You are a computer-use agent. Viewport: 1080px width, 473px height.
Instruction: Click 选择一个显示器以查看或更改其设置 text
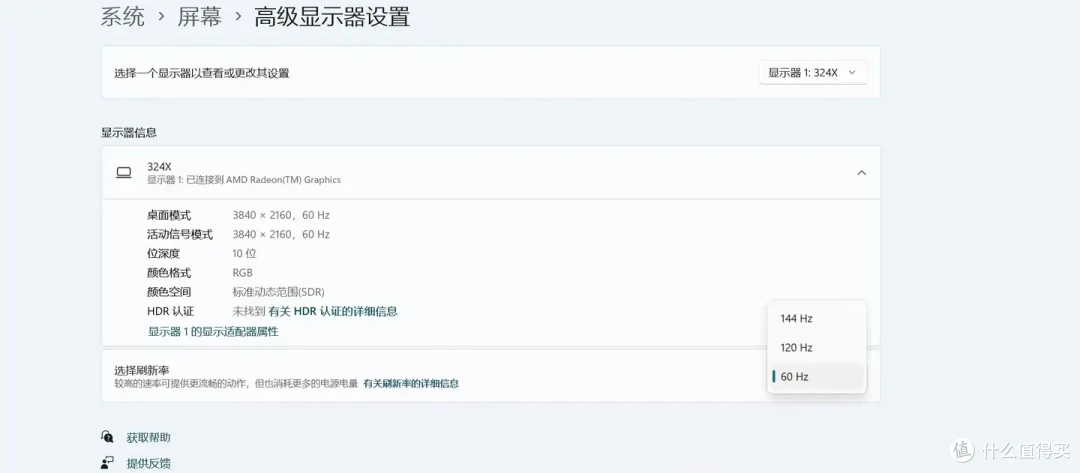click(x=202, y=73)
